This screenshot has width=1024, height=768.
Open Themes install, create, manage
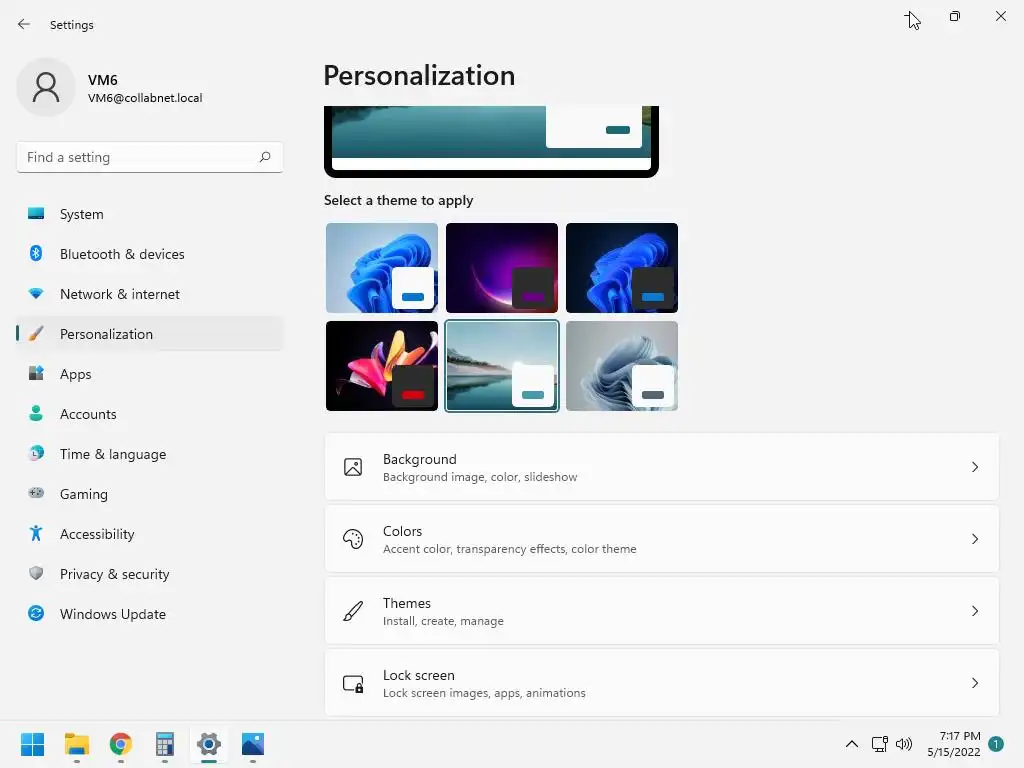(662, 611)
